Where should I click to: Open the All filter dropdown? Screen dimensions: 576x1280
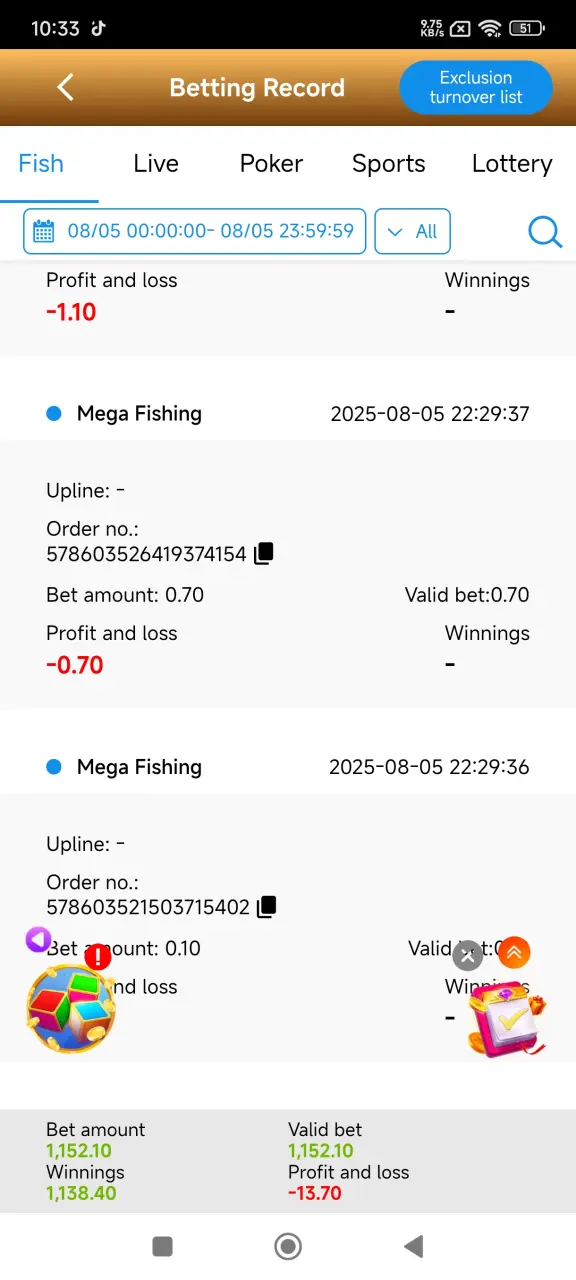(413, 231)
